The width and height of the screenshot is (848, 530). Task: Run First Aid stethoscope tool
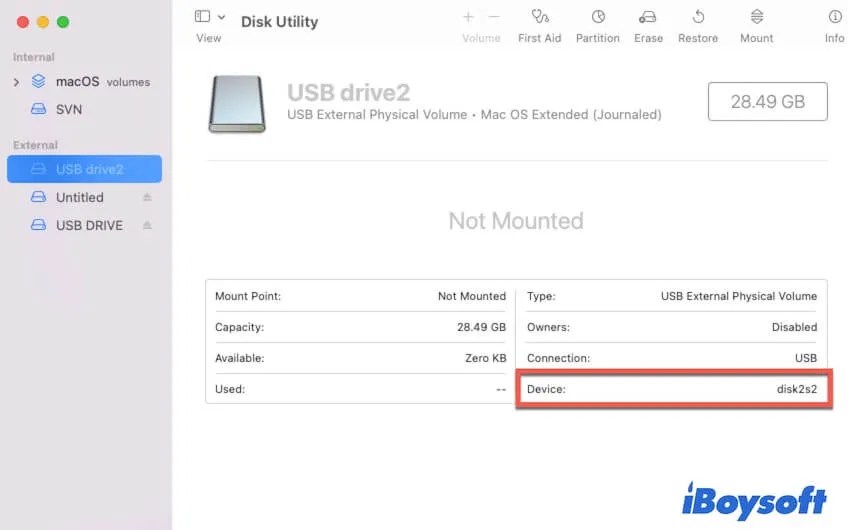coord(540,17)
